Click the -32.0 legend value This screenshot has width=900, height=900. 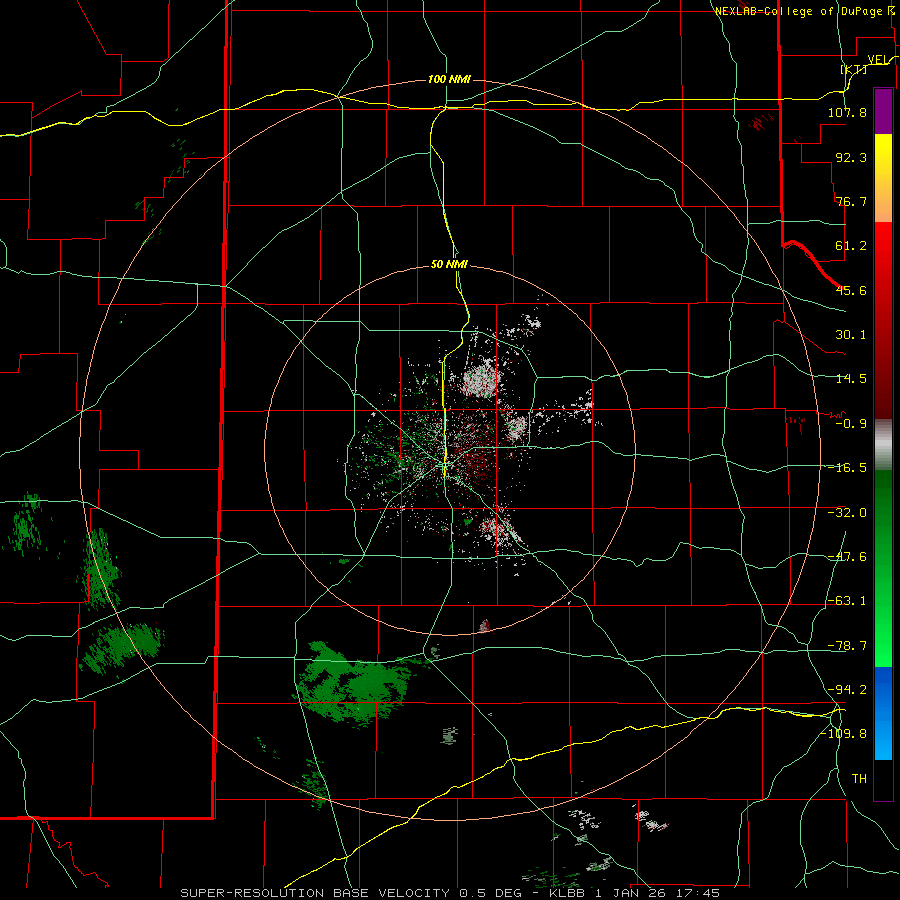click(847, 513)
